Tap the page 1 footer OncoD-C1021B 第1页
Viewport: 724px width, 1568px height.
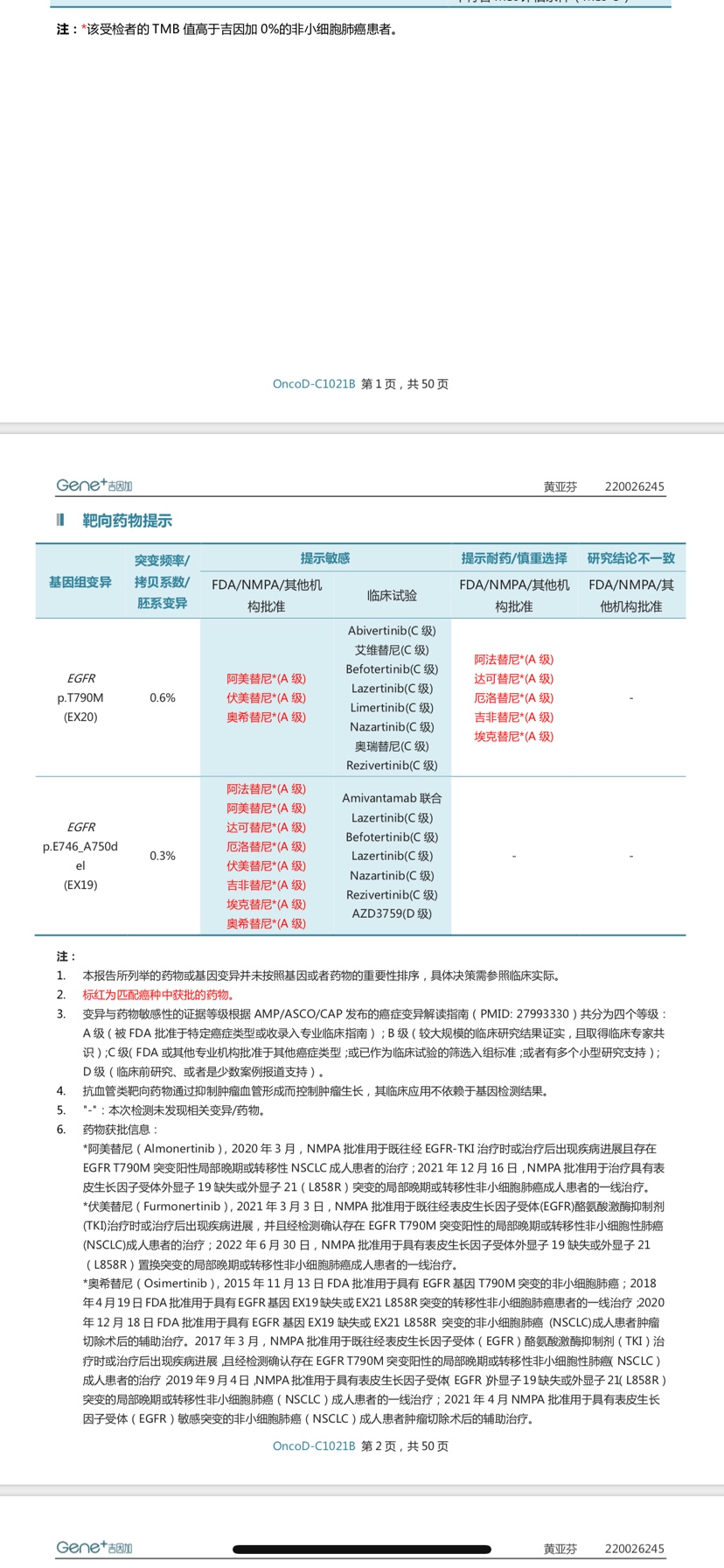pyautogui.click(x=361, y=384)
